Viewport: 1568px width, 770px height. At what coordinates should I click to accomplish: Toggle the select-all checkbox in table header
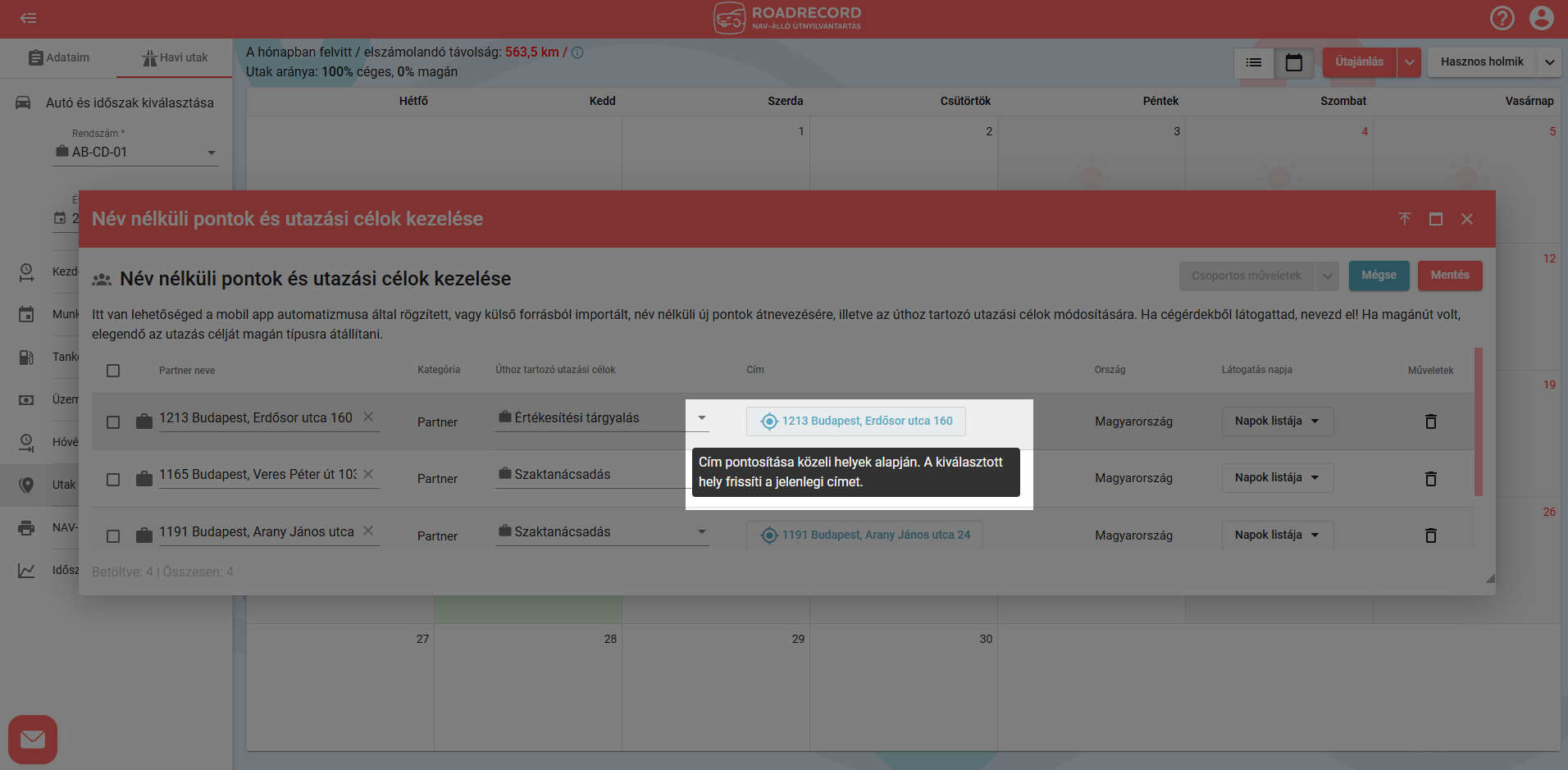(x=113, y=371)
